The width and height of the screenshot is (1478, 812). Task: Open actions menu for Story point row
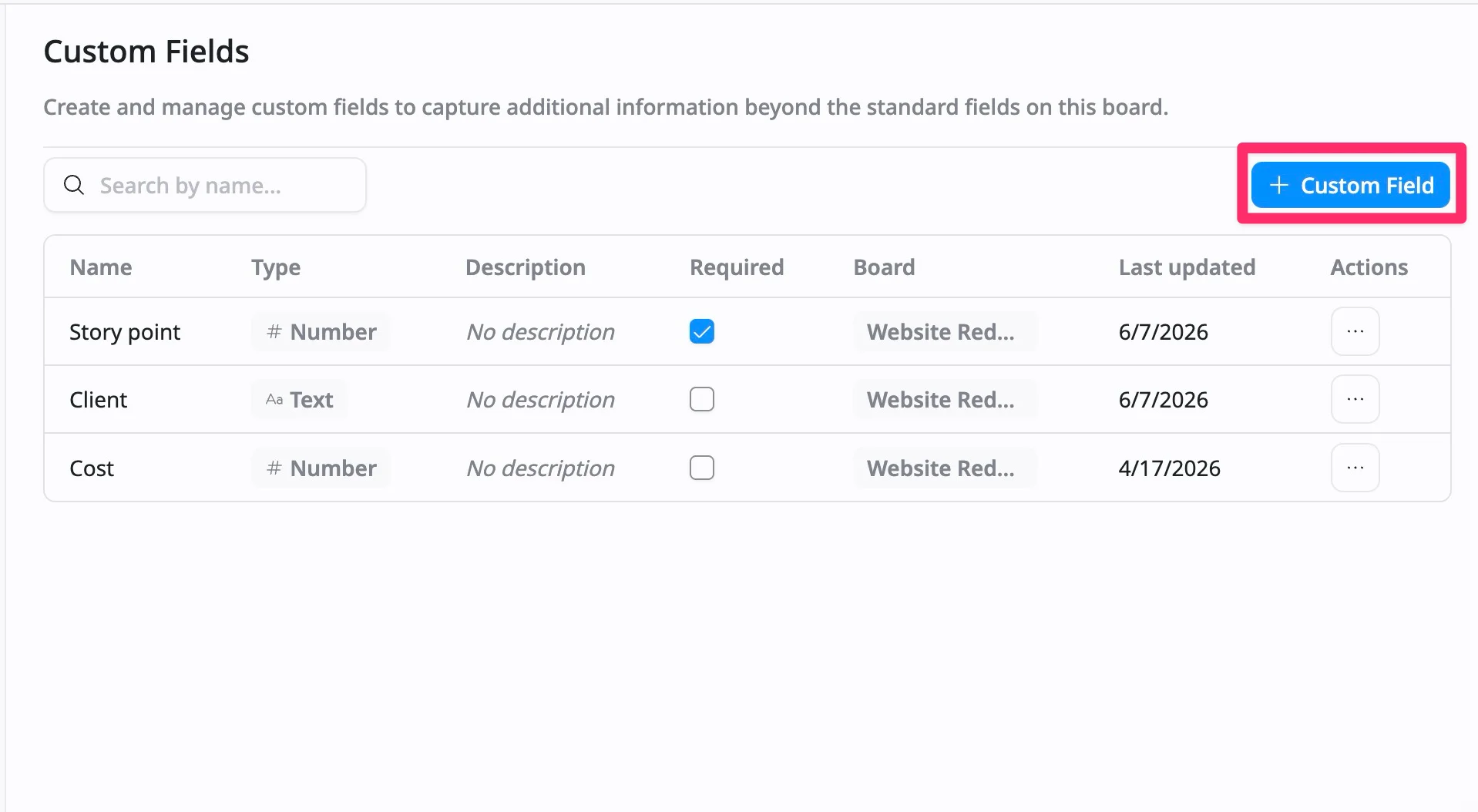click(1355, 331)
